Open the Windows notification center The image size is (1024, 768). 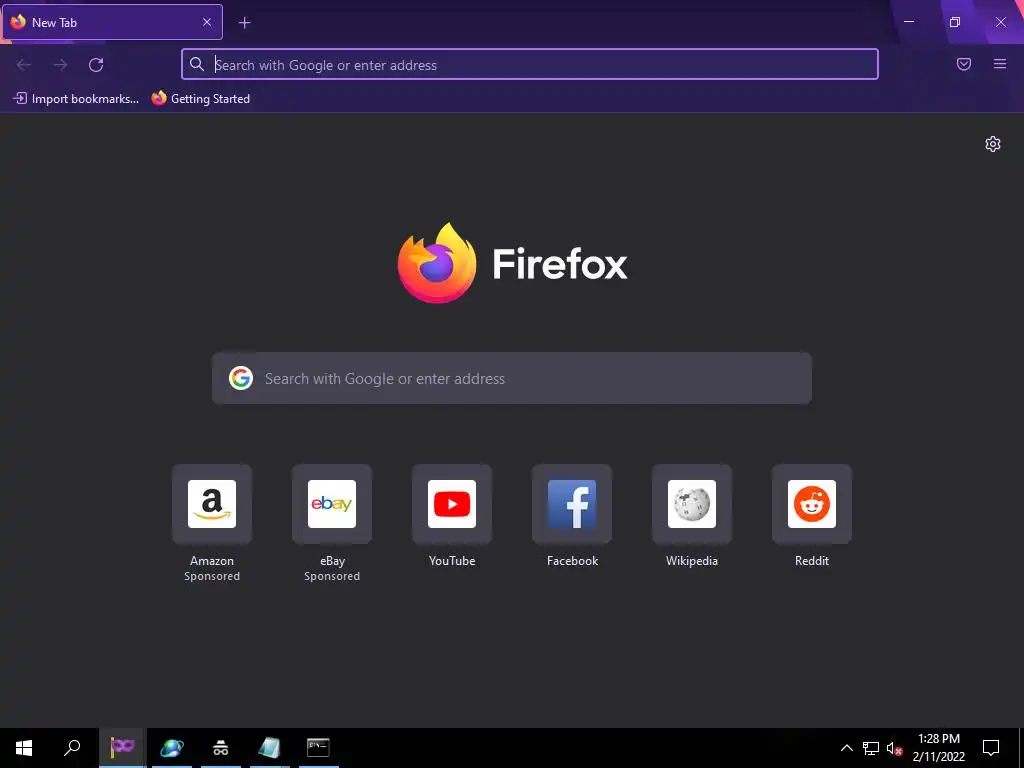click(991, 748)
